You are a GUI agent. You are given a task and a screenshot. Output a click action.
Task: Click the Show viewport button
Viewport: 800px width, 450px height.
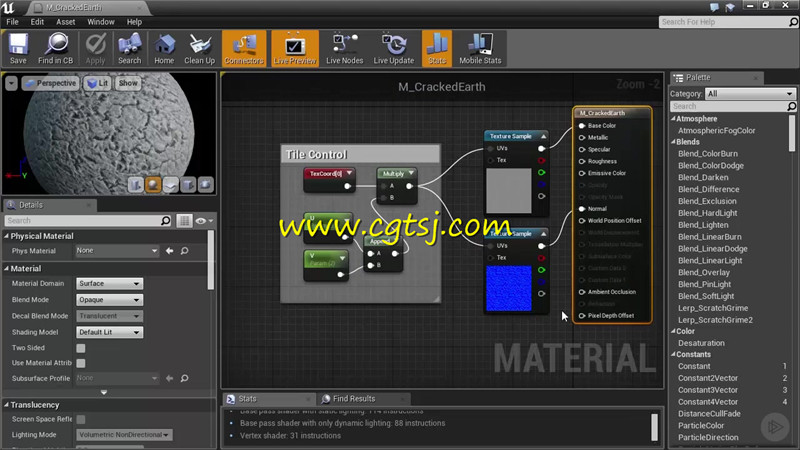click(x=128, y=83)
